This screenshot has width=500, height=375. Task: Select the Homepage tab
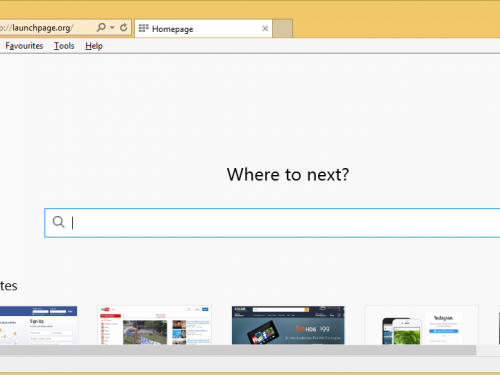pyautogui.click(x=203, y=29)
